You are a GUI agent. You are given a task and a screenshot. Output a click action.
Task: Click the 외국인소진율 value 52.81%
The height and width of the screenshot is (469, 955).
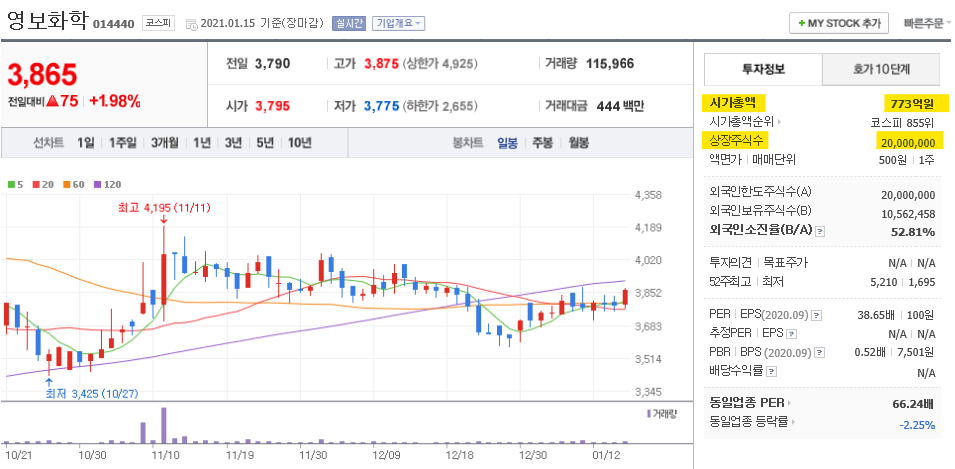(911, 231)
